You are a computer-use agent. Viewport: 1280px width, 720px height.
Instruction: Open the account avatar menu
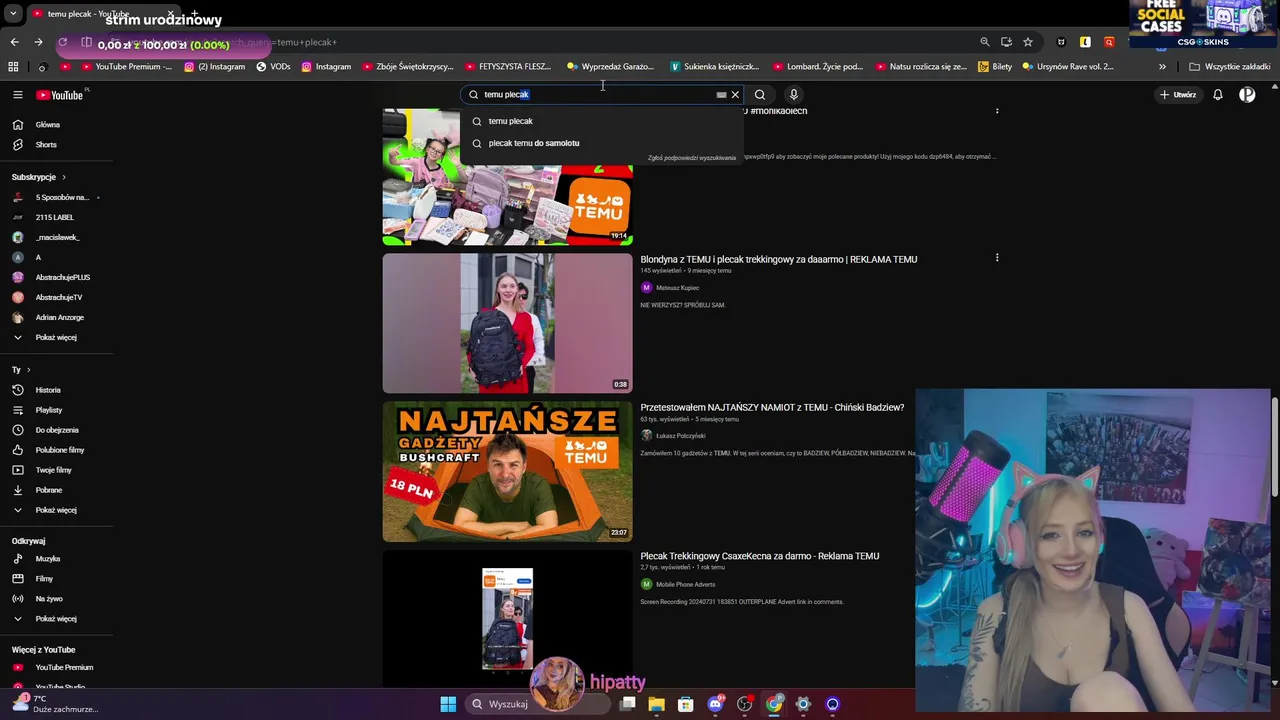coord(1247,95)
